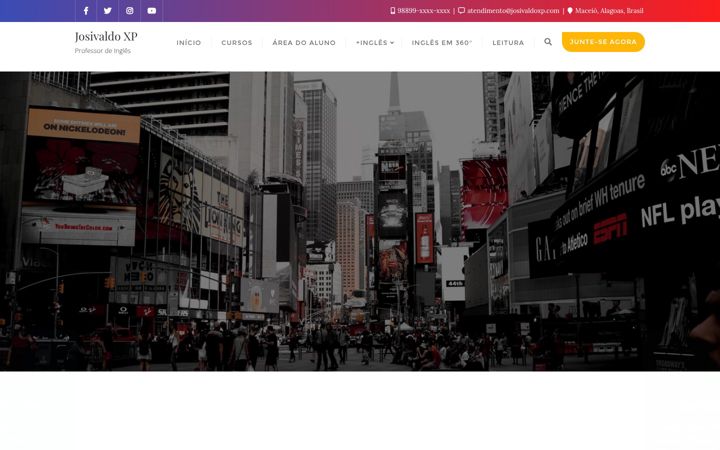Click the Professor de Inglês tagline
The image size is (720, 450).
point(103,51)
